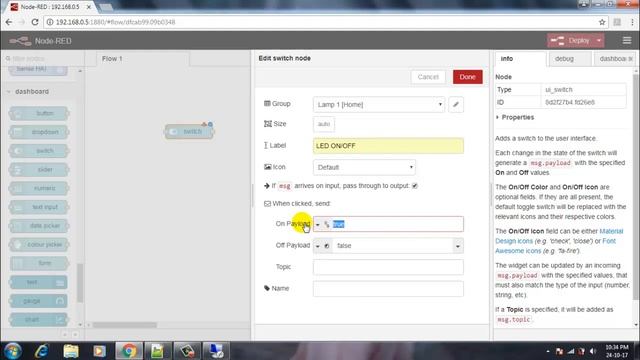Open Chrome from the taskbar
This screenshot has width=640, height=360.
129,351
